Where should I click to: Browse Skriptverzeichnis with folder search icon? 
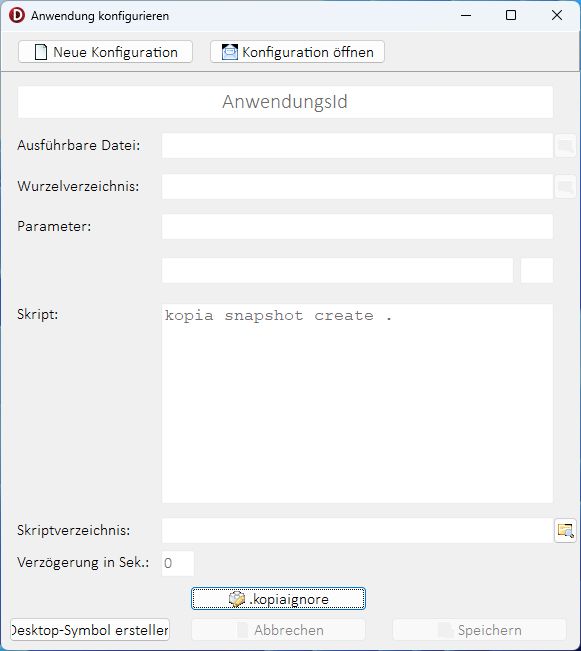(565, 531)
